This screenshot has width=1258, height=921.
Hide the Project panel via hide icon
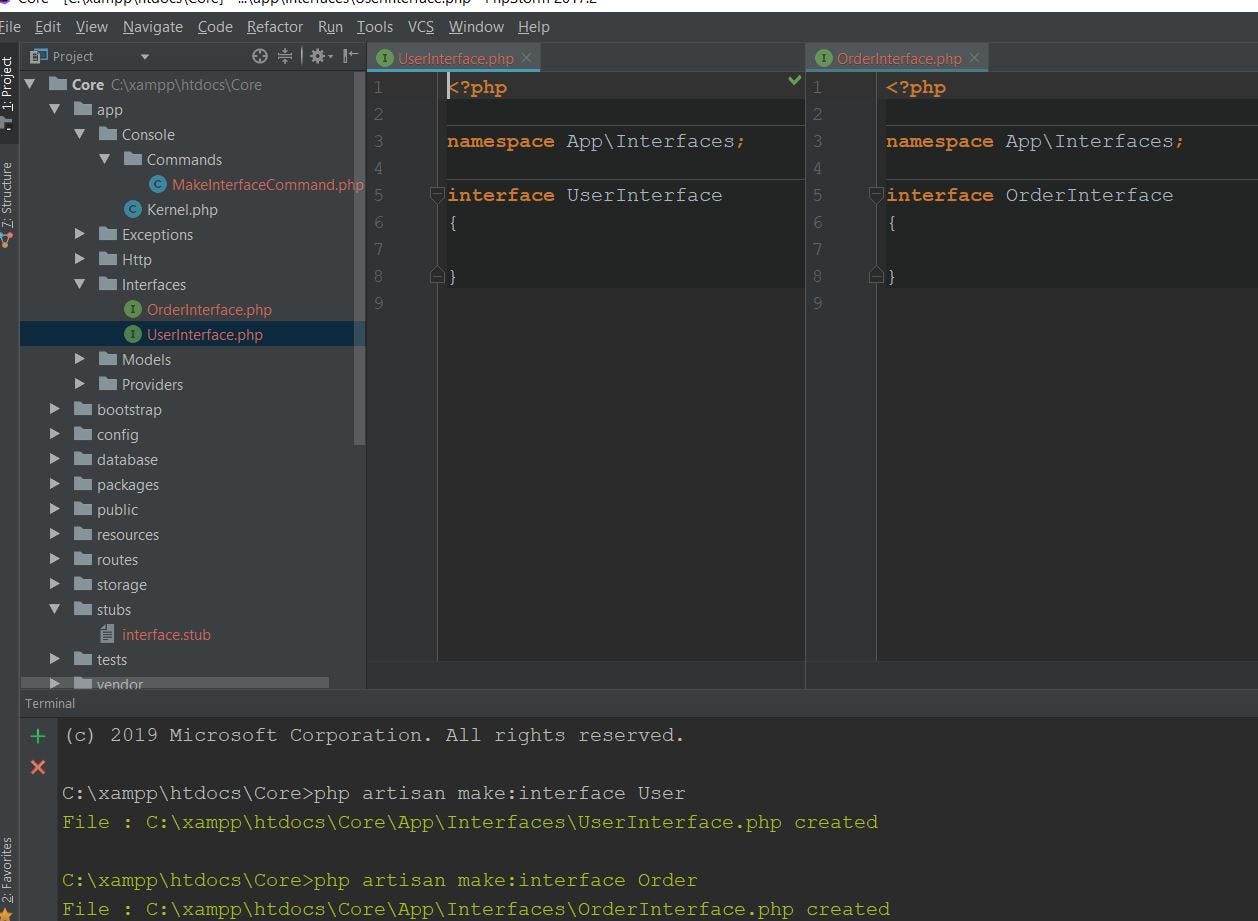click(x=349, y=56)
